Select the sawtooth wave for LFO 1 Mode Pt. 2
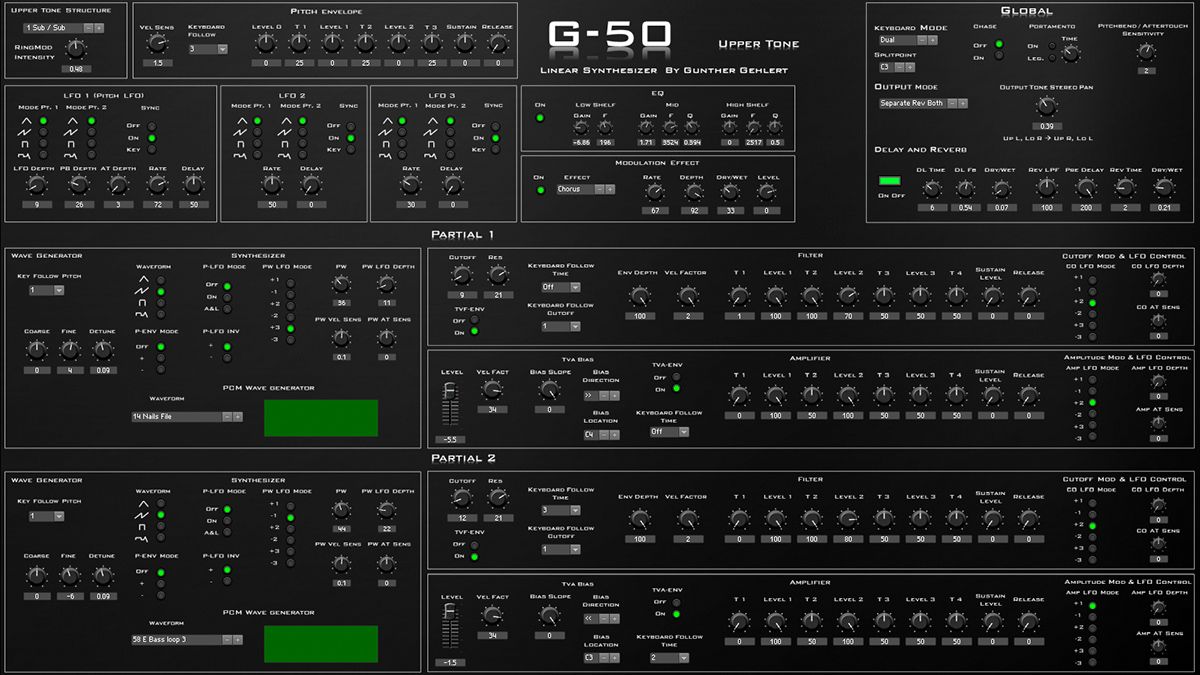This screenshot has height=675, width=1200. point(90,133)
